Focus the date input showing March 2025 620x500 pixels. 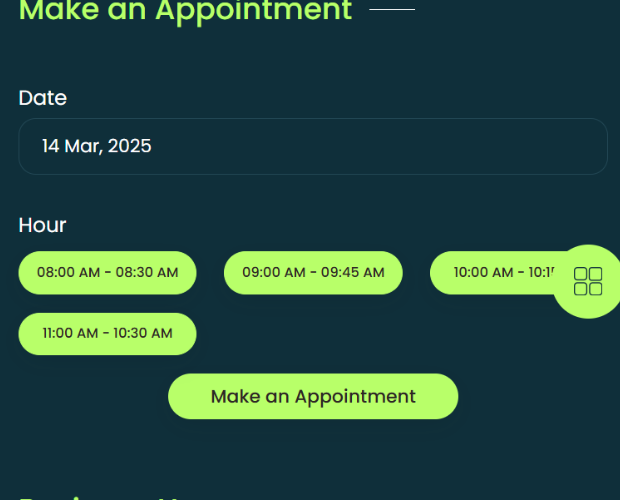pos(313,146)
